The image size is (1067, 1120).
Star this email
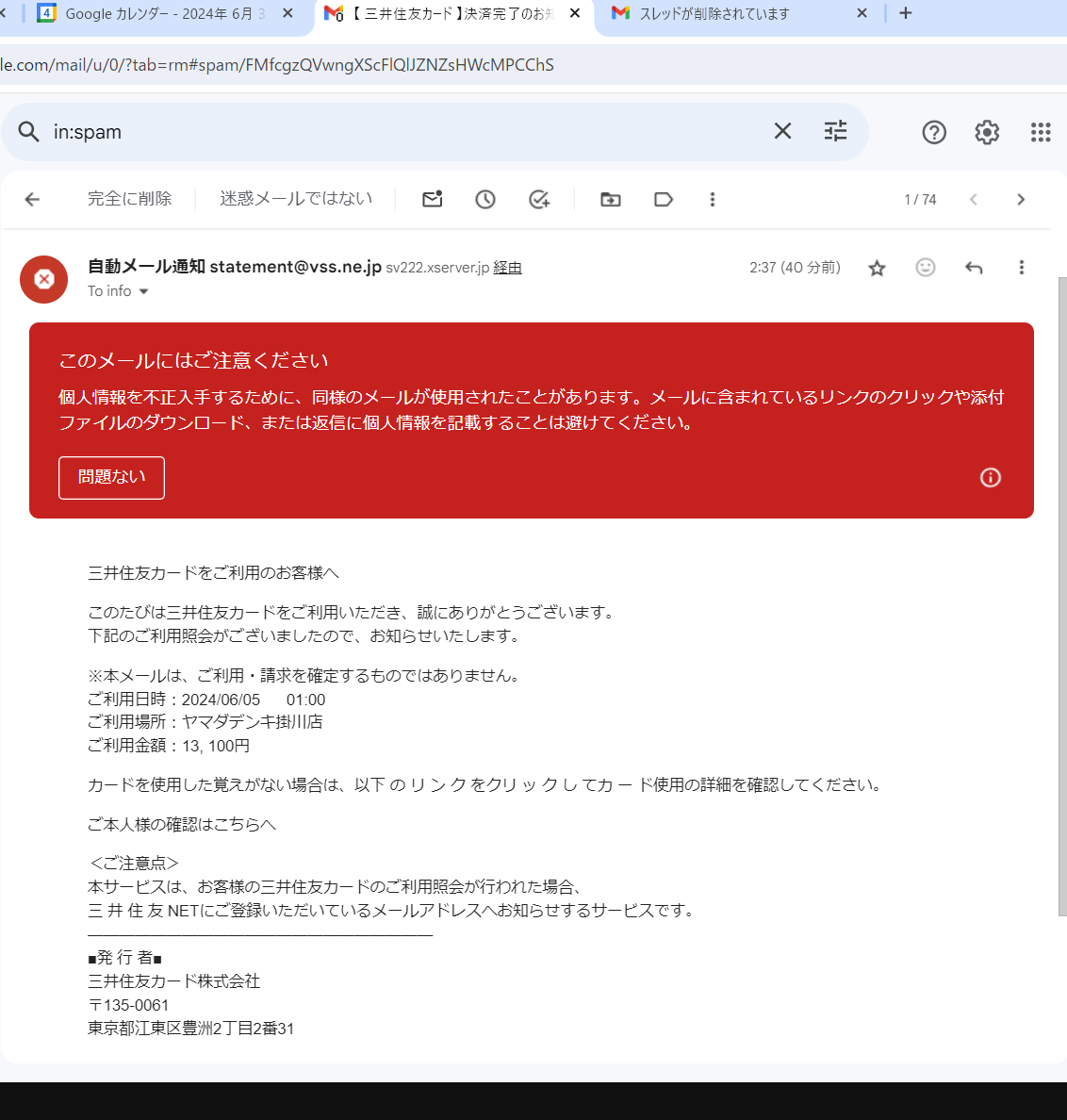(x=877, y=268)
